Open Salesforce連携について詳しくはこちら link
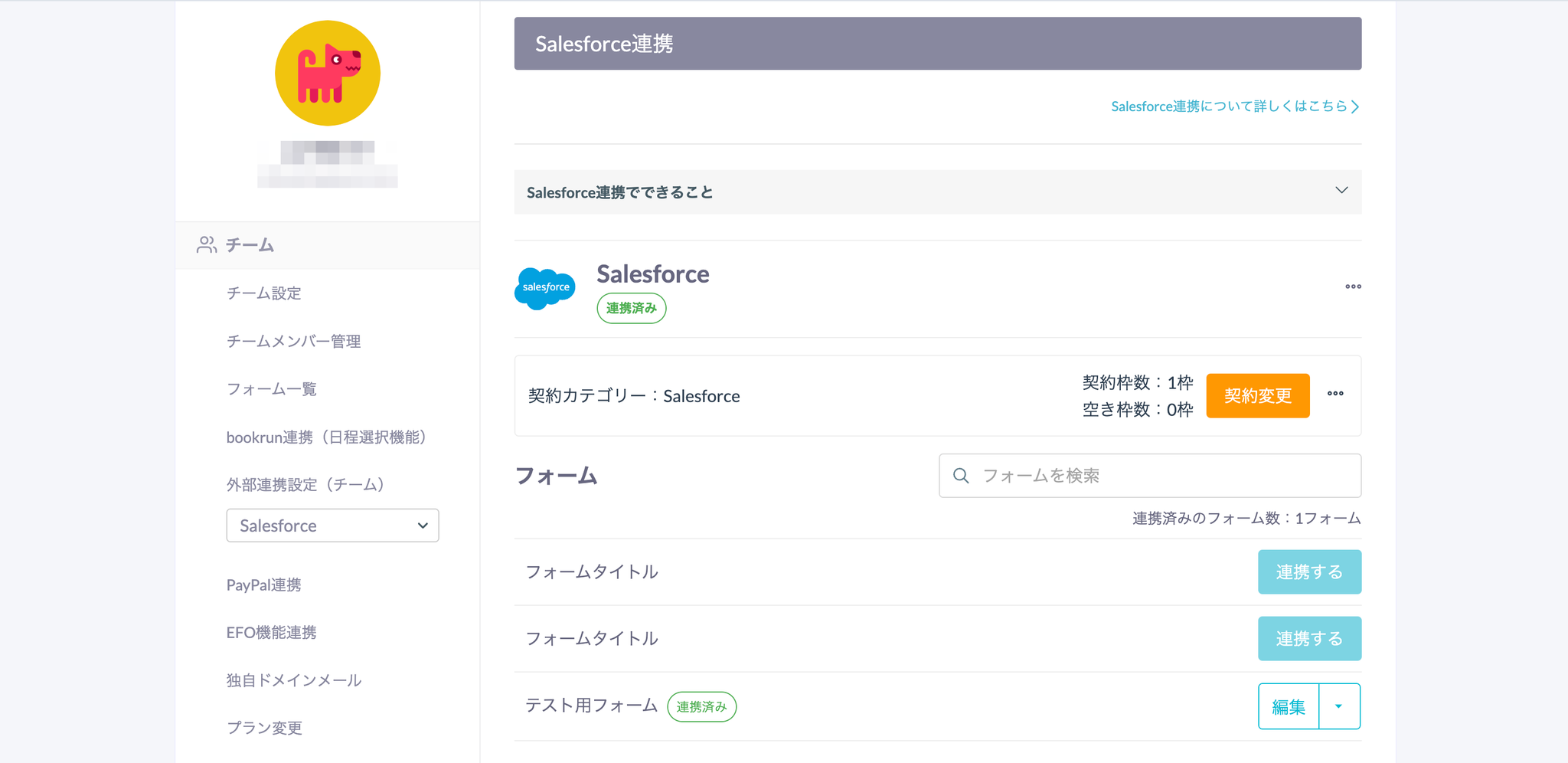The image size is (1568, 763). [1234, 106]
